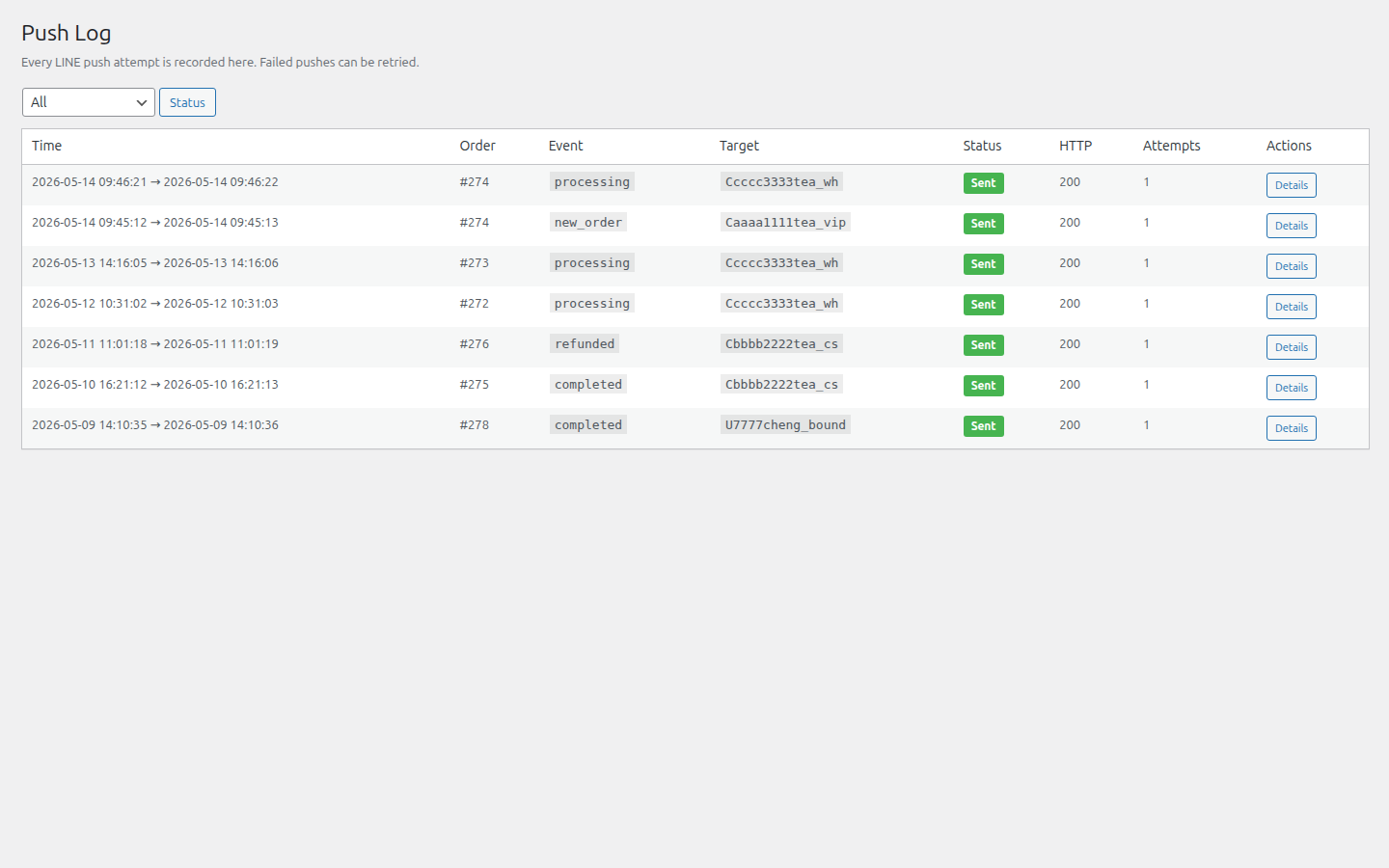Click completed event tag for order #278
This screenshot has height=868, width=1389.
coord(588,424)
